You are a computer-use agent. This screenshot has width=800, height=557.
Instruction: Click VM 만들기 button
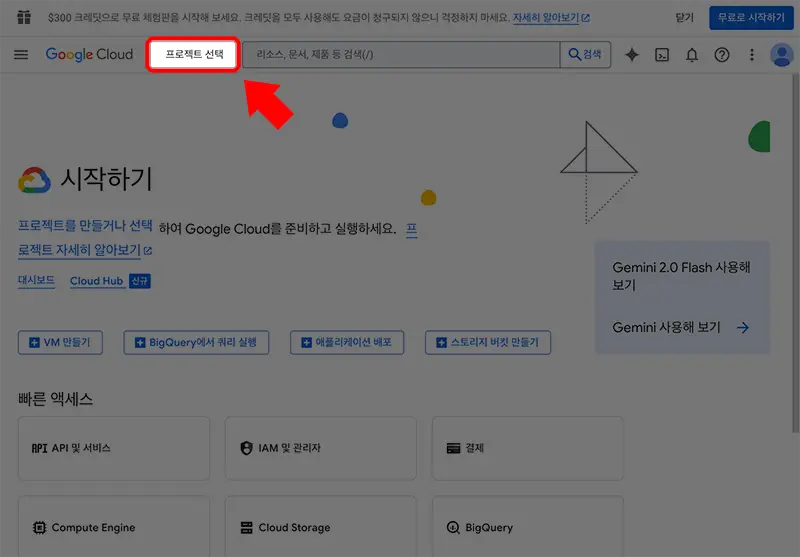(x=60, y=342)
